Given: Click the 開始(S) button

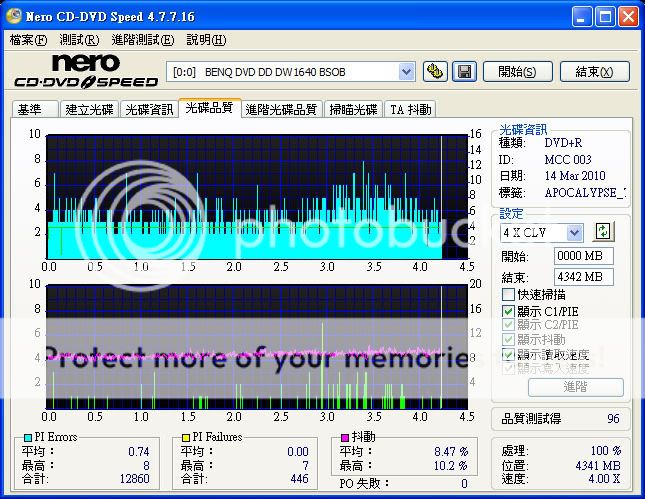Looking at the screenshot, I should 517,72.
